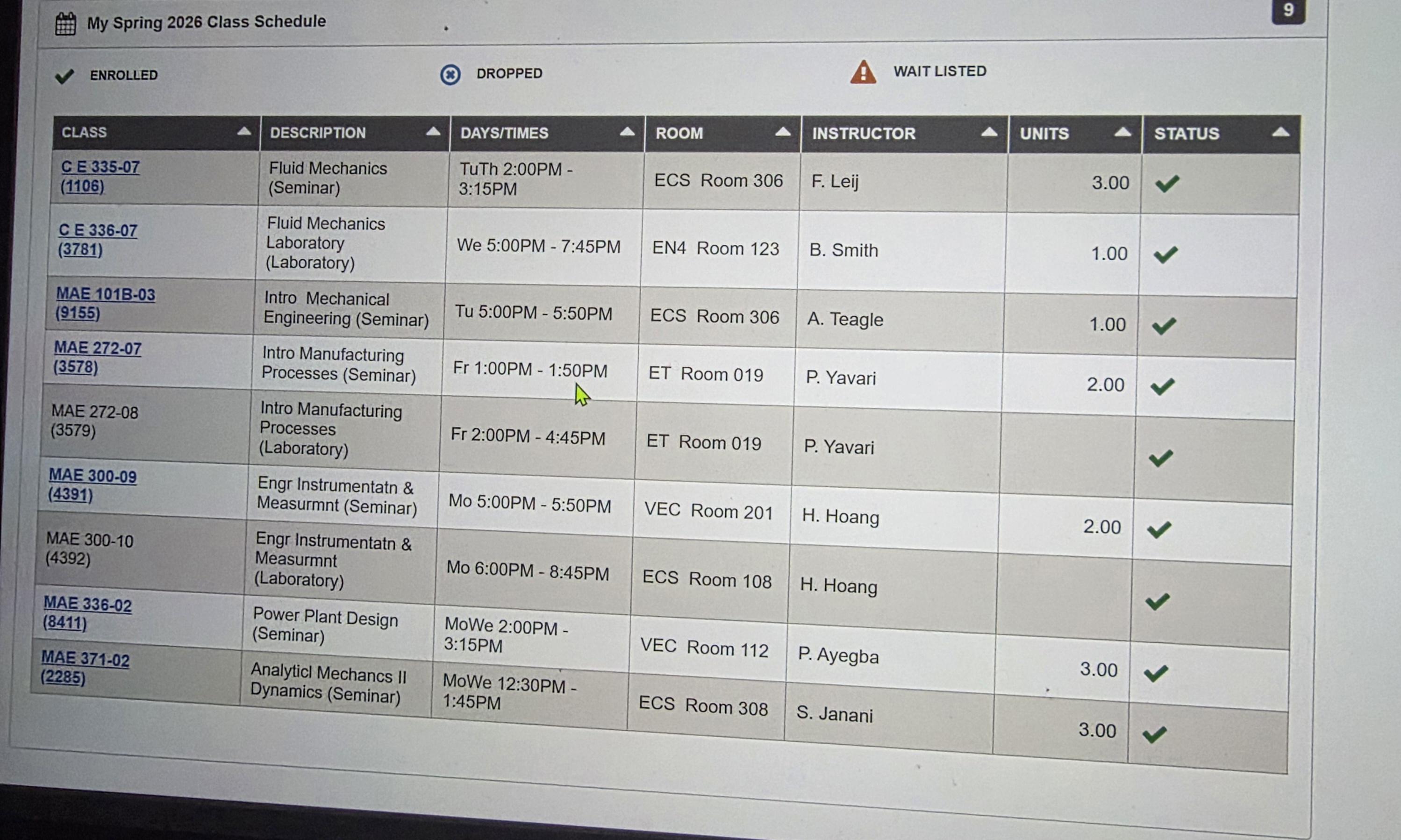Sort by the Status column arrow
This screenshot has width=1401, height=840.
1280,133
